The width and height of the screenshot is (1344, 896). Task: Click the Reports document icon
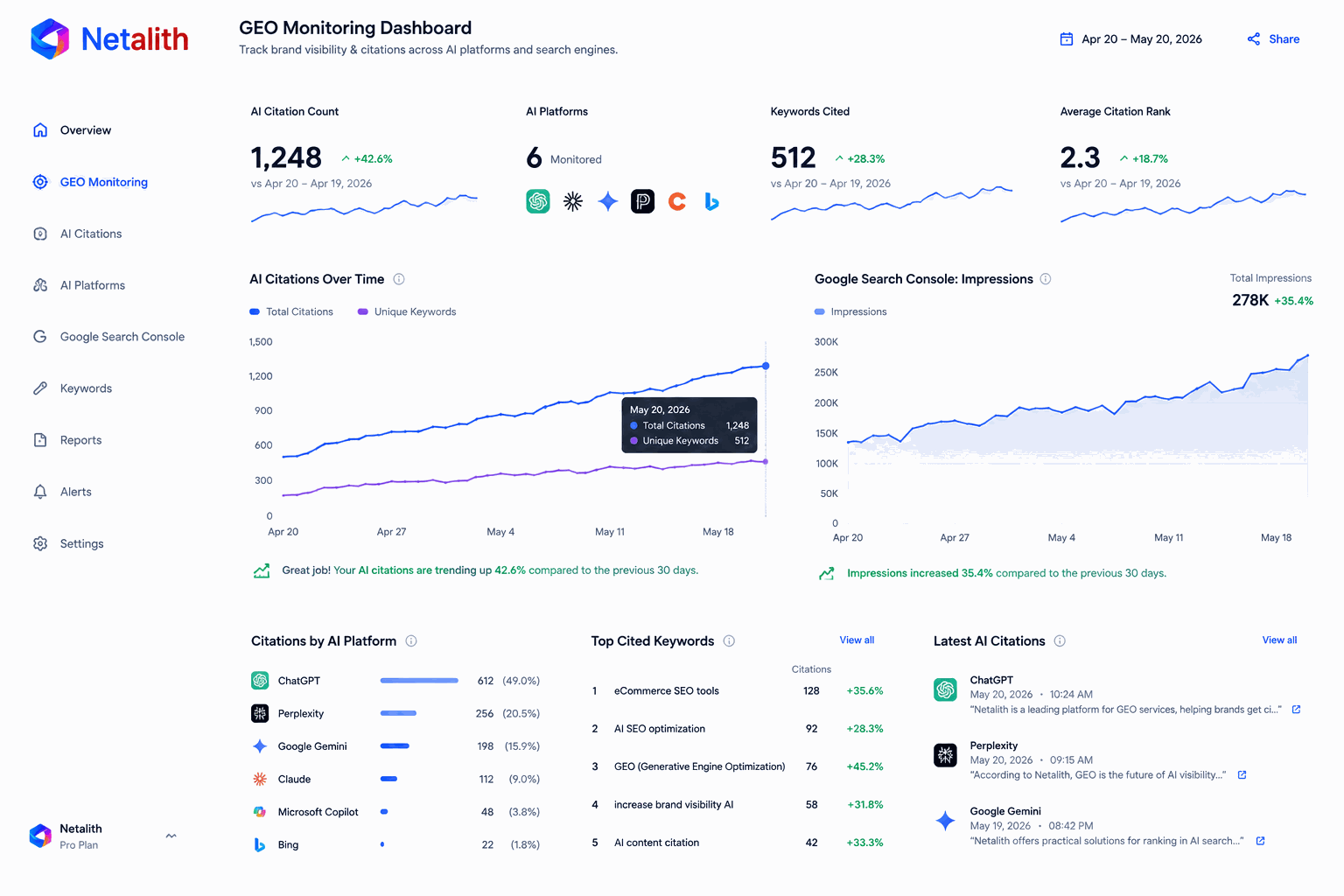pos(40,440)
